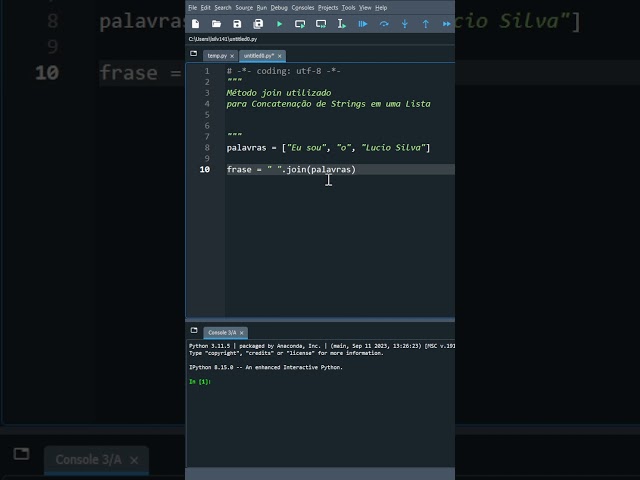Click line number 10 in editor gutter

(205, 169)
